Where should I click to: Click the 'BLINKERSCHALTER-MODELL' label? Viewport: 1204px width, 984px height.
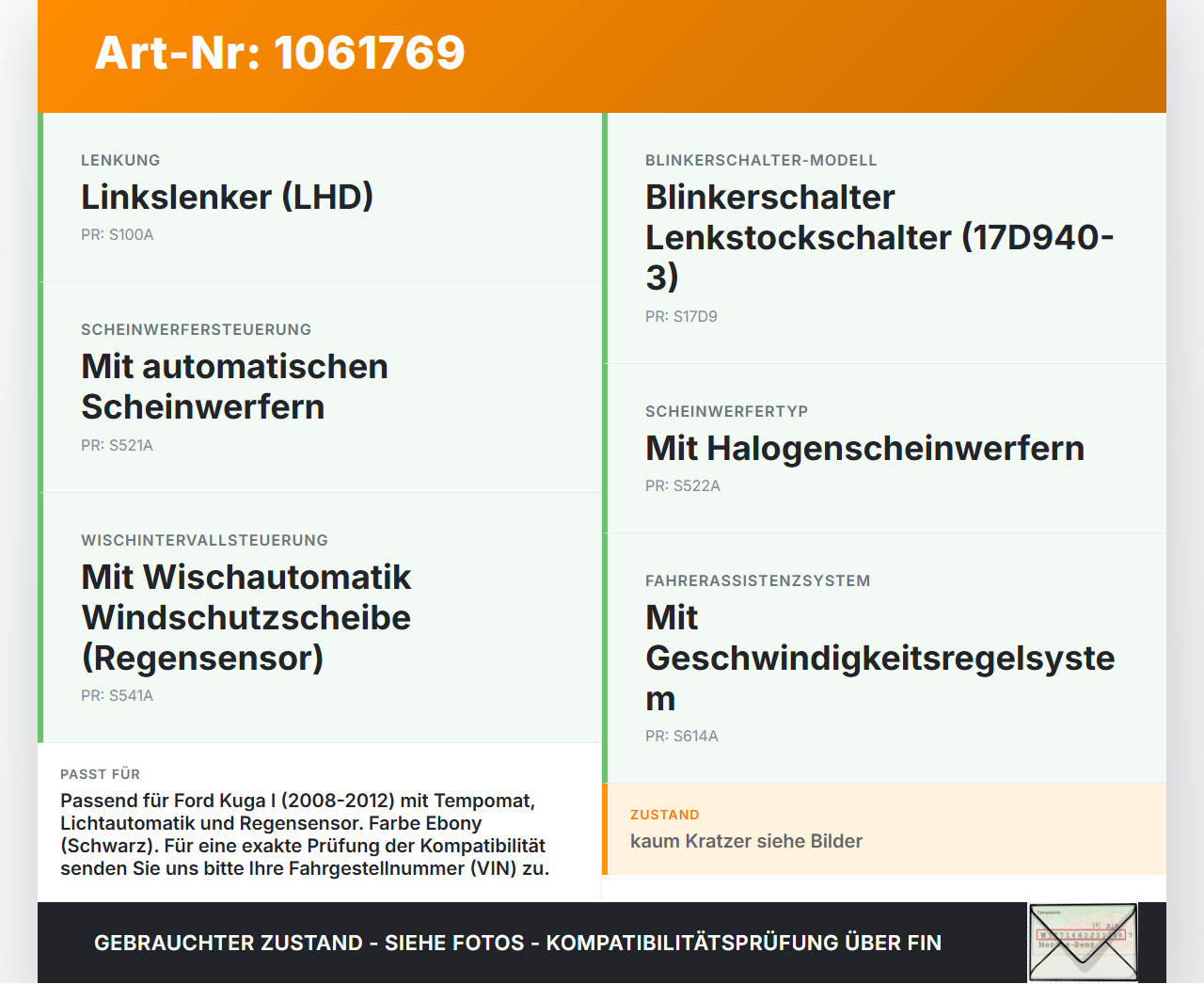tap(761, 160)
